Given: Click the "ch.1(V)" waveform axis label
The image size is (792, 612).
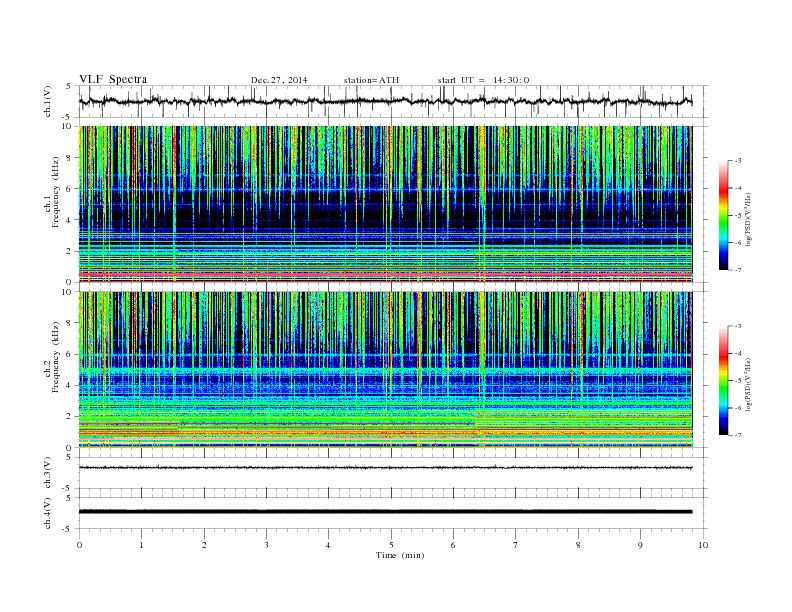Looking at the screenshot, I should pos(48,101).
